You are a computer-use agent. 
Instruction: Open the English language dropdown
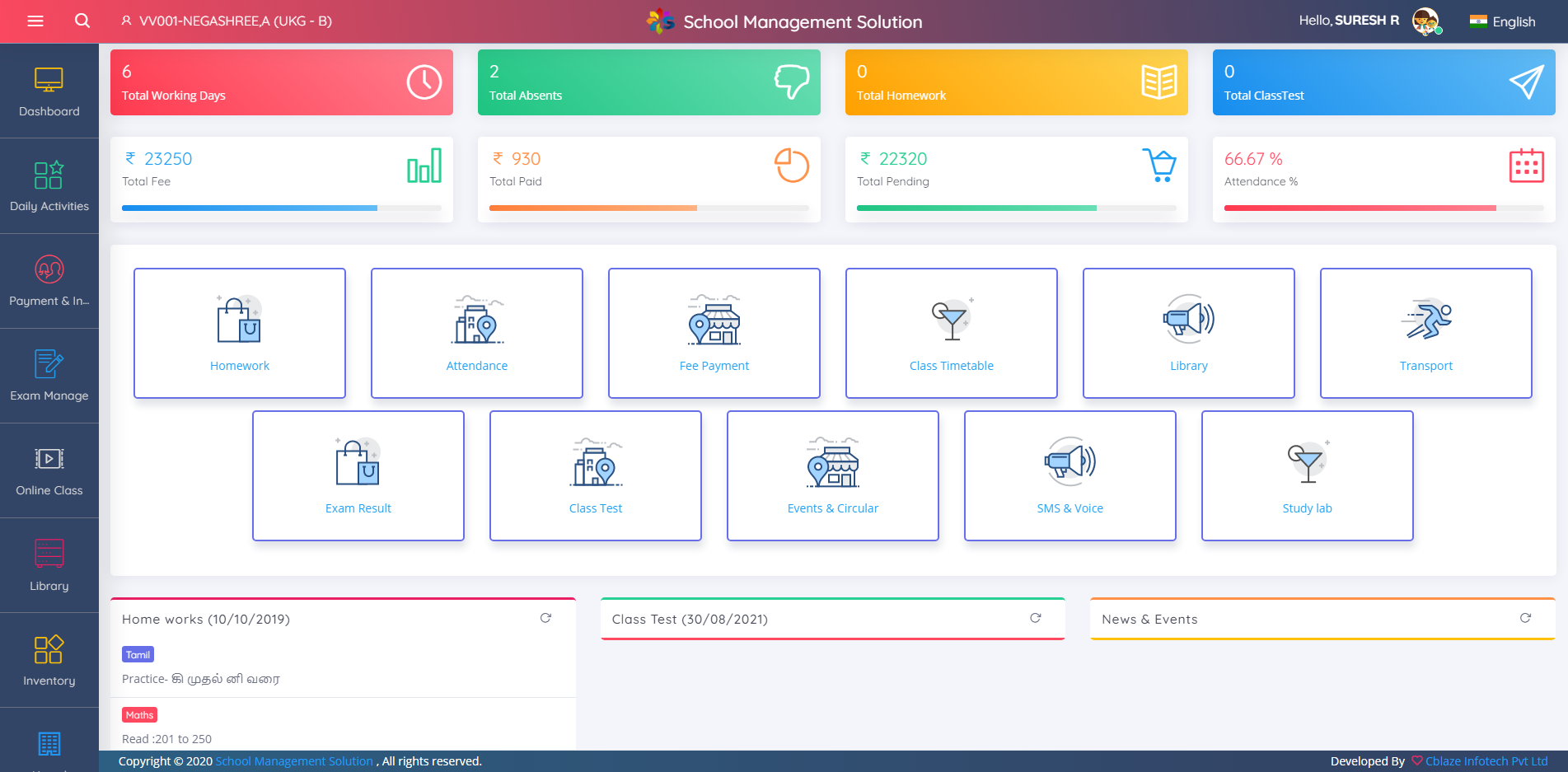1503,21
